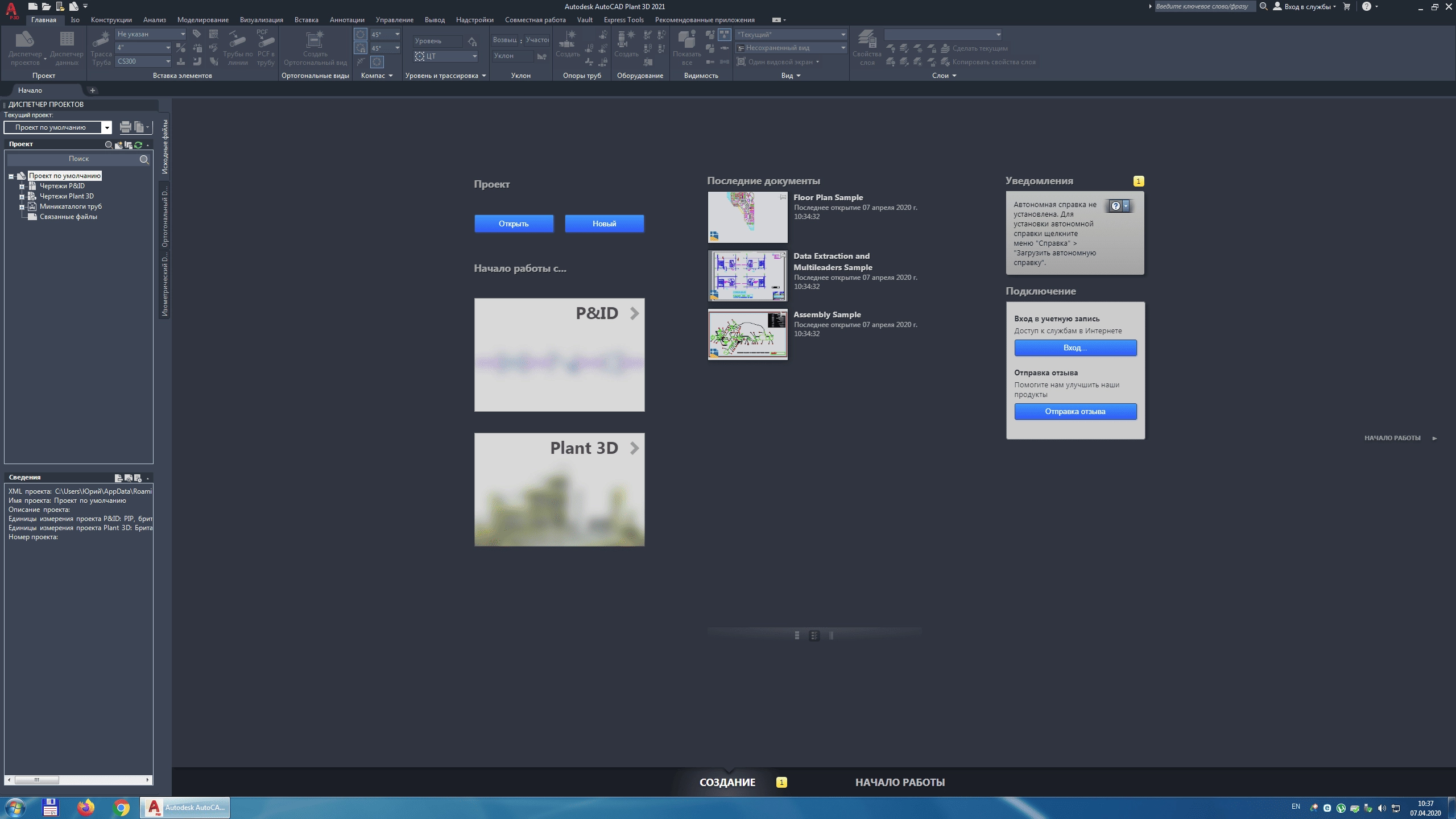Image resolution: width=1456 pixels, height=819 pixels.
Task: Switch to the small list view icon under recent documents
Action: point(797,635)
